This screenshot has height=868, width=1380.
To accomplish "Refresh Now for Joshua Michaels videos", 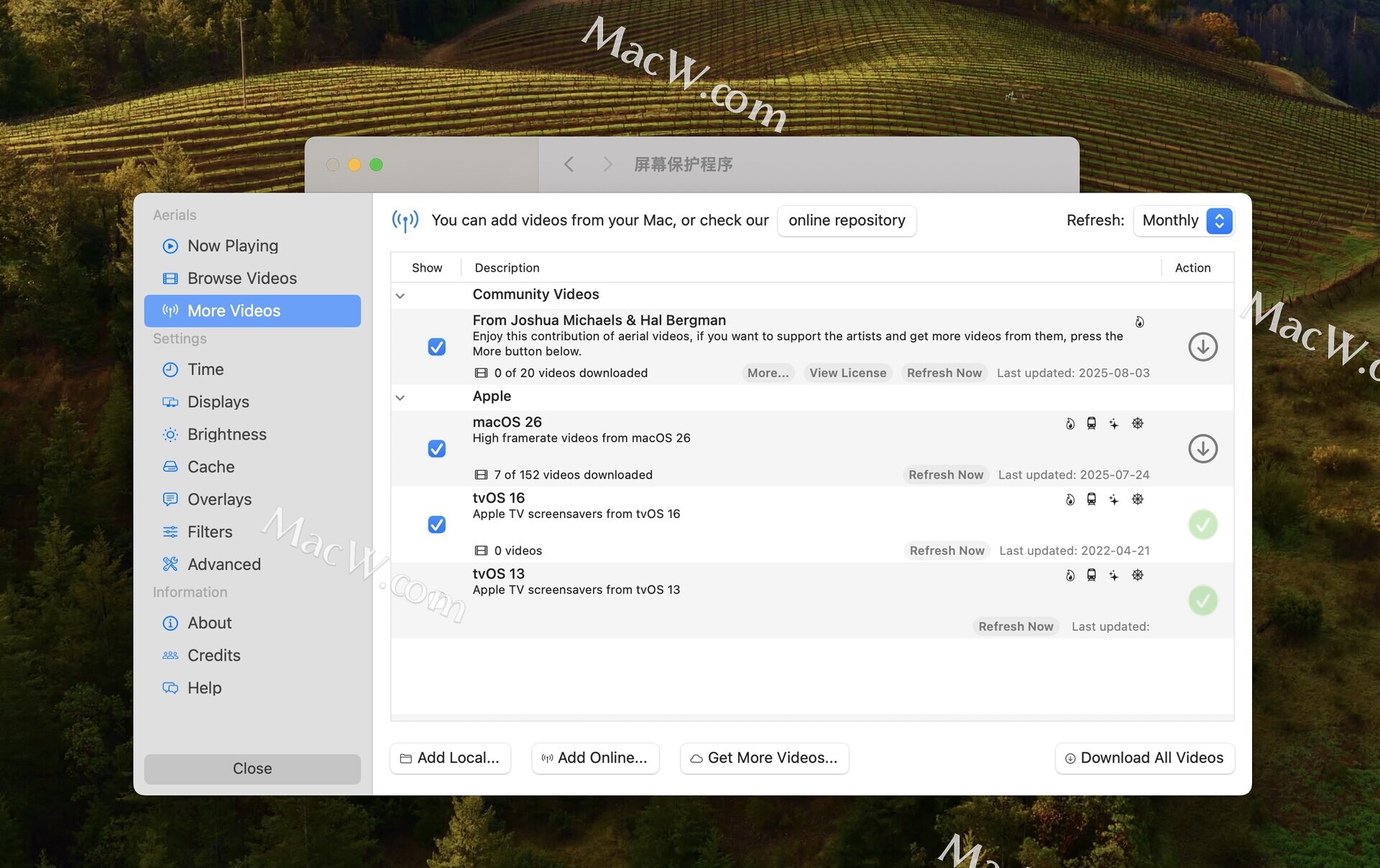I will point(944,373).
